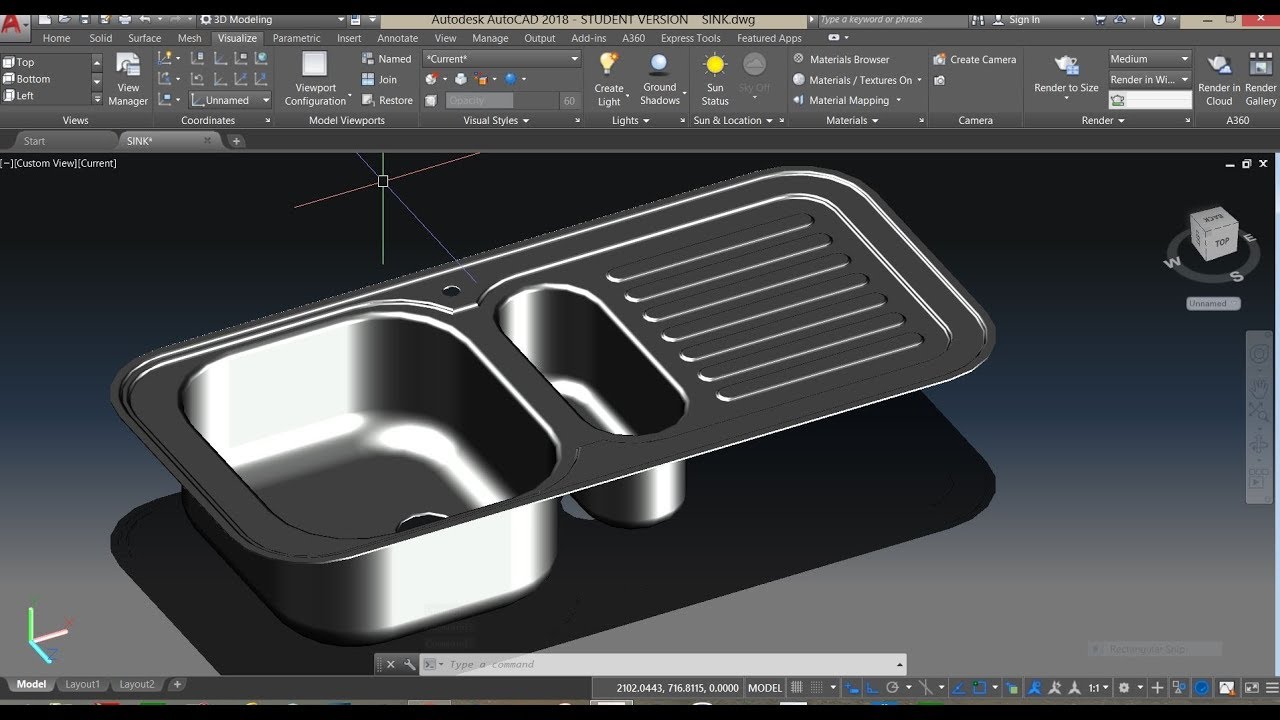Toggle the grid display in status bar
Screen dimensions: 1280x720
[x=797, y=688]
